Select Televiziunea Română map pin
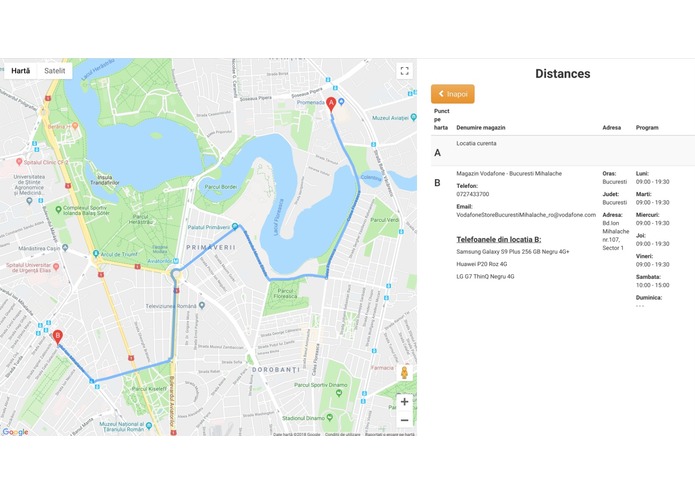 click(202, 306)
